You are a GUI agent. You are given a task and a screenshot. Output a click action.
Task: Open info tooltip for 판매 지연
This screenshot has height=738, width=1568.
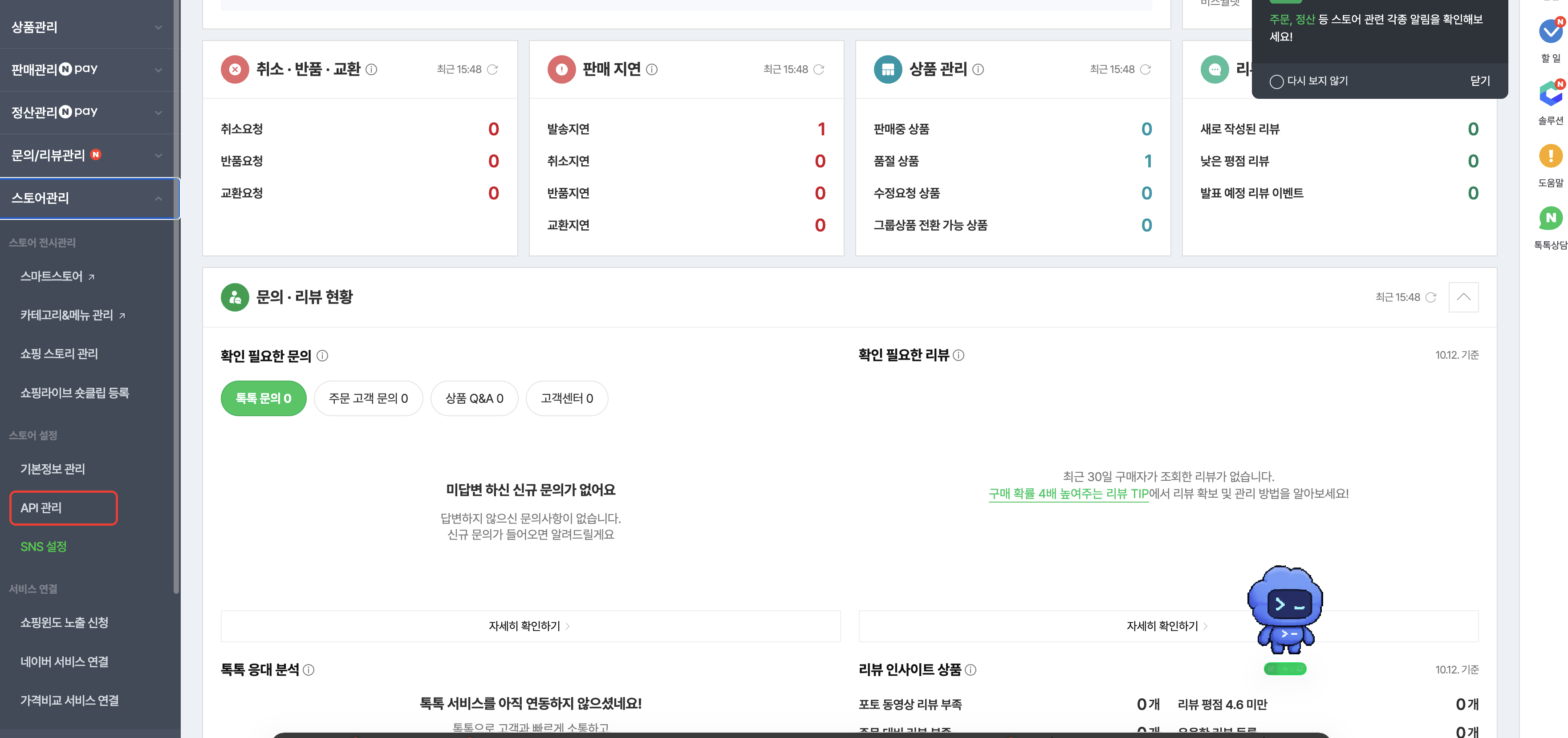(x=651, y=69)
